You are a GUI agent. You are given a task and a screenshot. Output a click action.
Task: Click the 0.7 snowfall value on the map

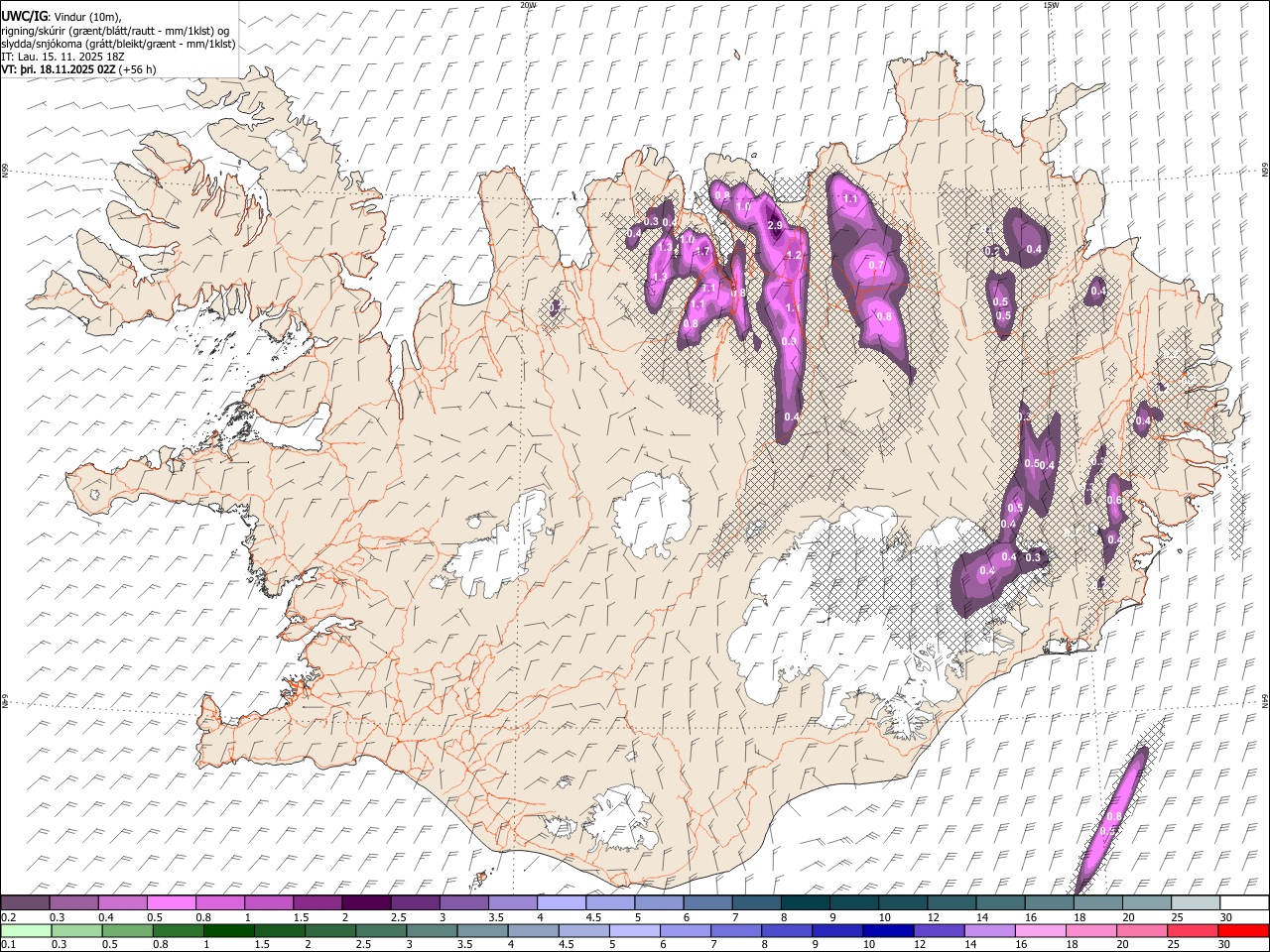[x=876, y=266]
